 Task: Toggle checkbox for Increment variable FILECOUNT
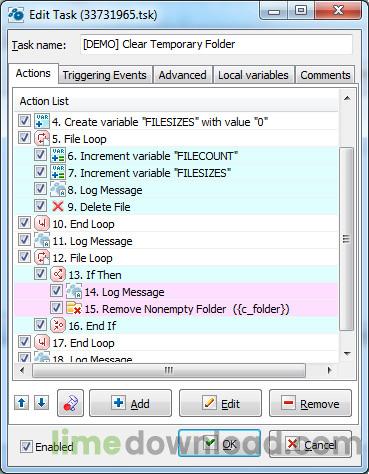40,155
